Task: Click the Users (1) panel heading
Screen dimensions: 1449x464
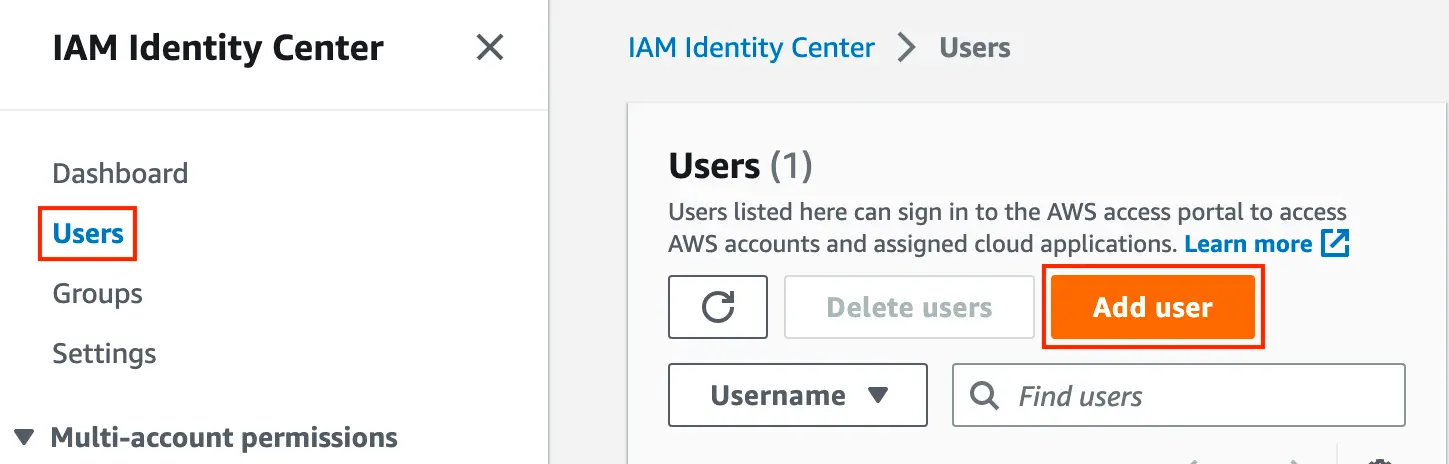Action: 740,165
